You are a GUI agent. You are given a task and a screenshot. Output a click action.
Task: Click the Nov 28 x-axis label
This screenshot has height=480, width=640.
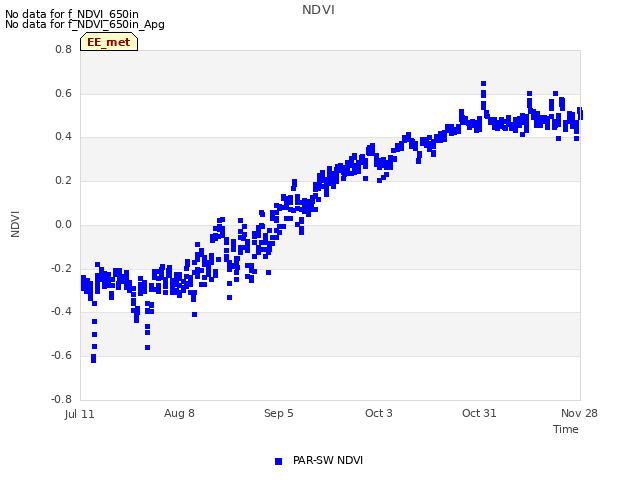tap(579, 413)
